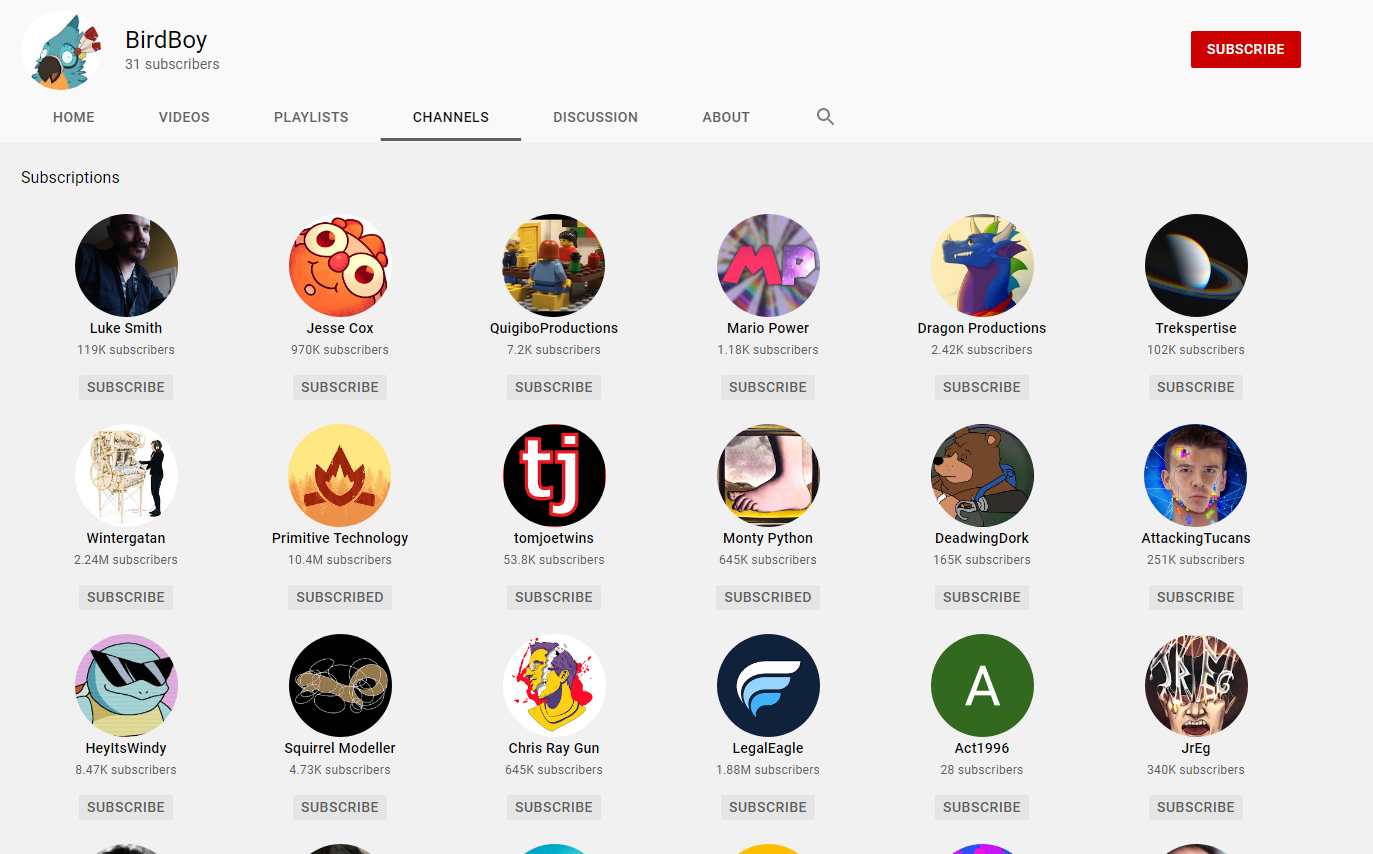Open the Luke Smith channel name link
Viewport: 1373px width, 854px height.
pos(126,328)
